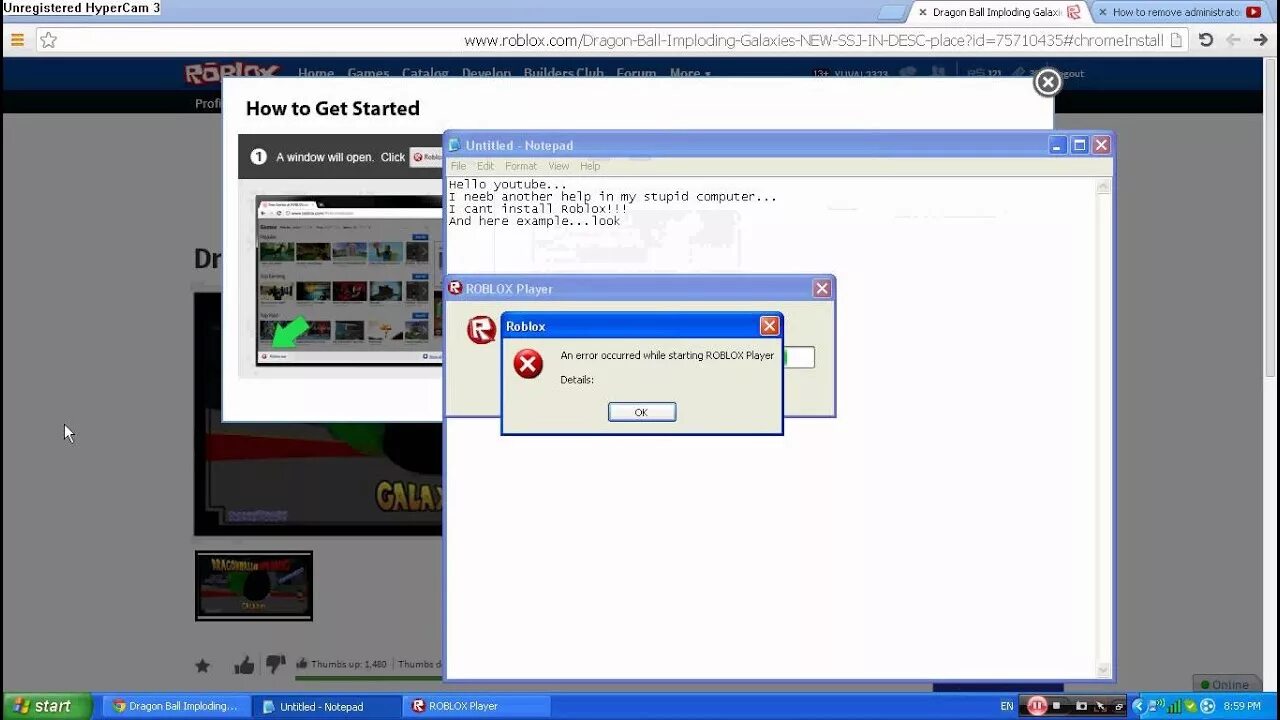Expand hidden system tray icons
This screenshot has width=1280, height=720.
pyautogui.click(x=1138, y=706)
